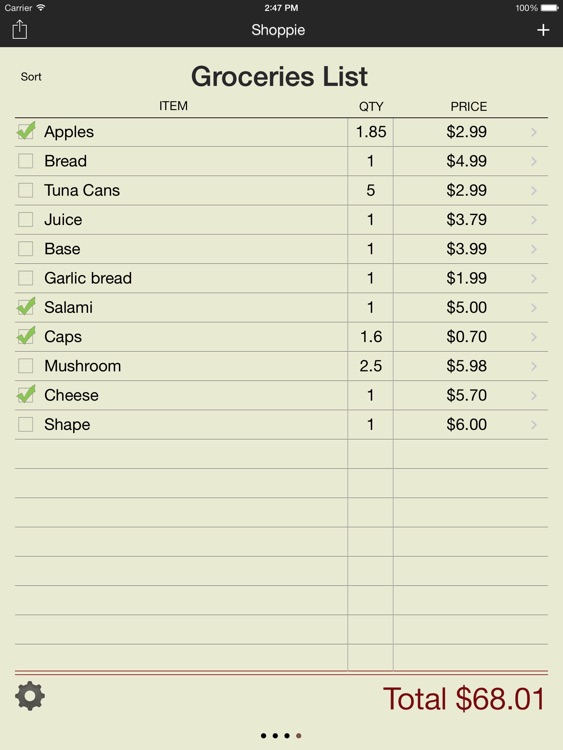Tap the Groceries List title

(279, 77)
